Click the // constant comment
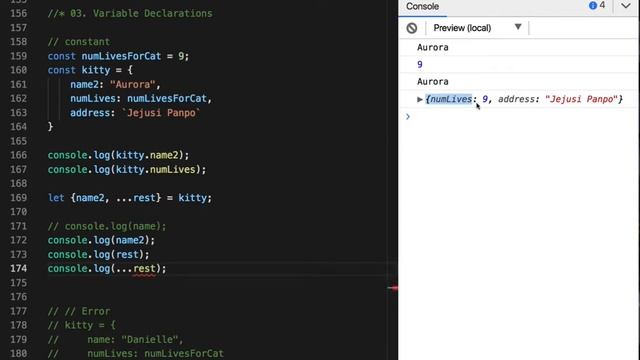Viewport: 640px width, 360px height. [79, 42]
